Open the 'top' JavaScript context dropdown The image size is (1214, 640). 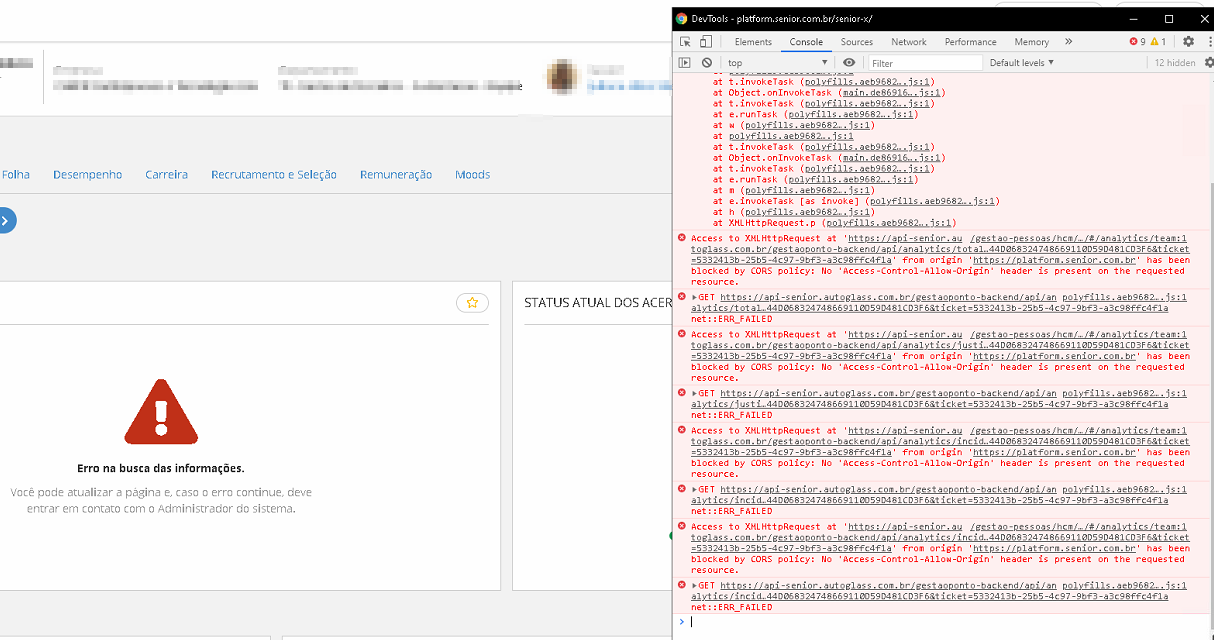click(778, 63)
